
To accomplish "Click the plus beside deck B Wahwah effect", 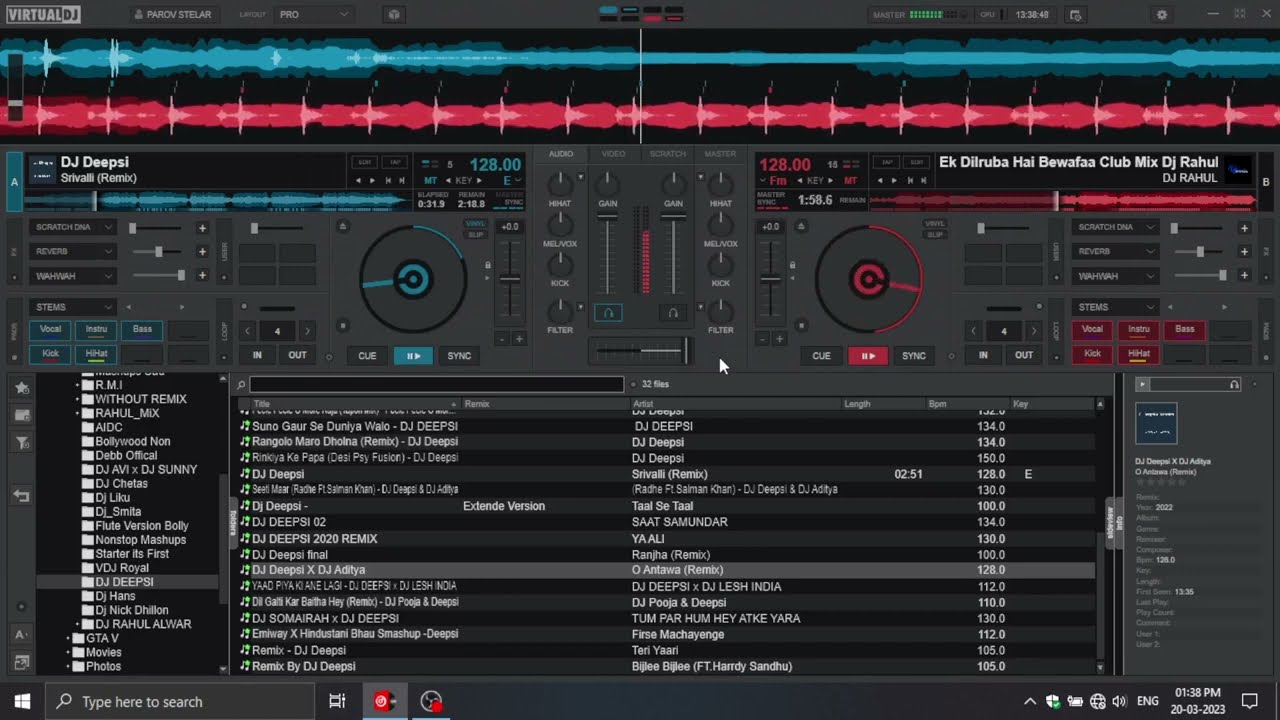I will 1244,276.
